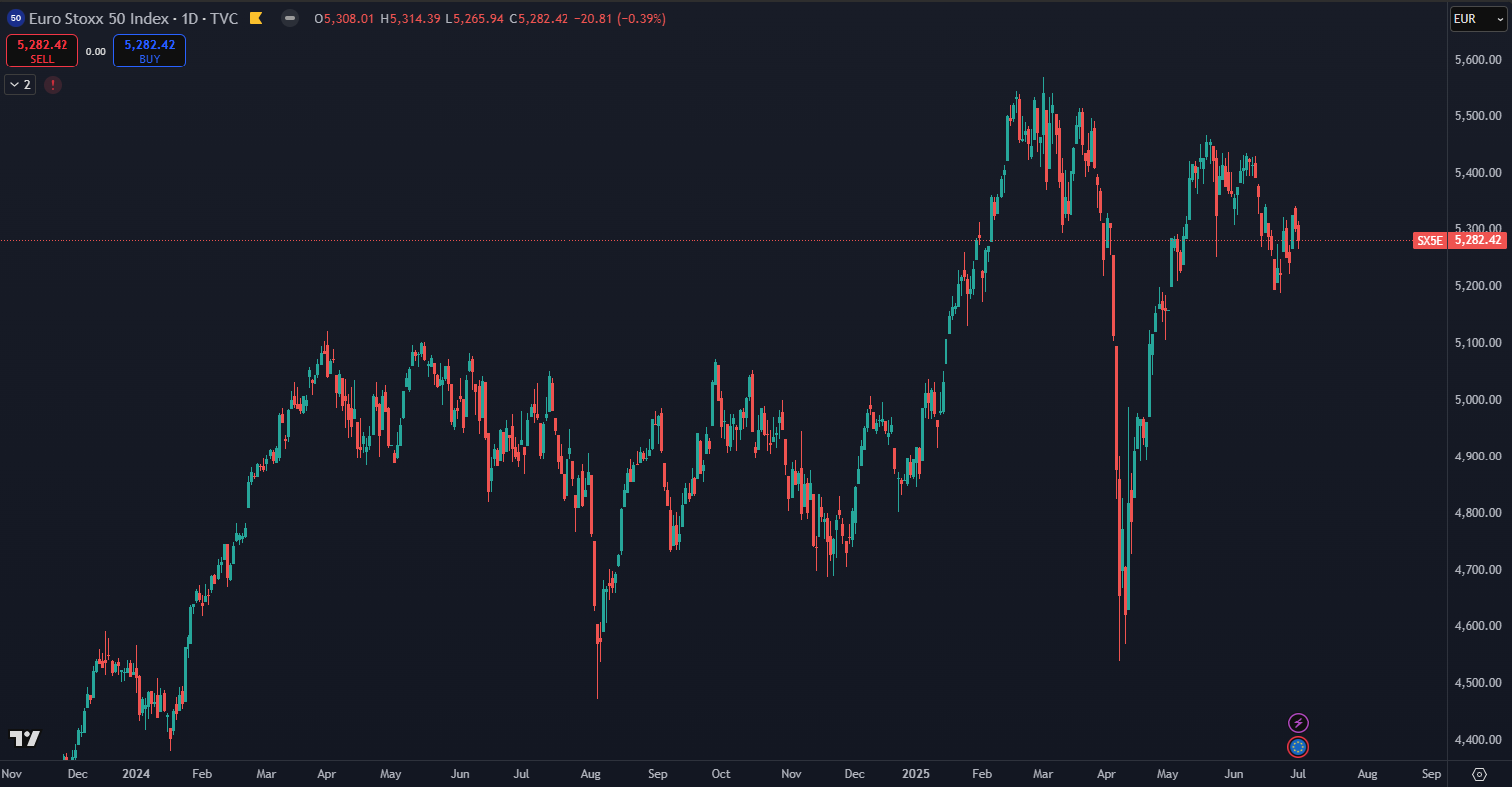Open the EUR currency dropdown
Screen dimensions: 1512x787
point(1478,18)
